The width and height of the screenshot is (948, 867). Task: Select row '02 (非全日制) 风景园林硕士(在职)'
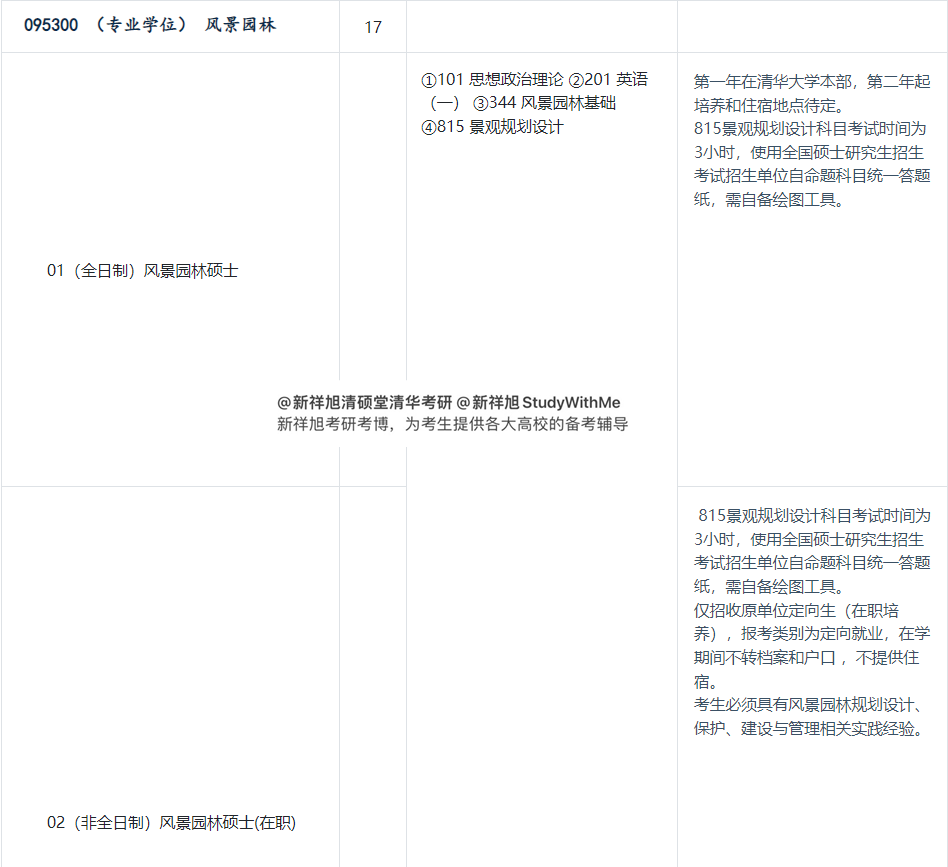coord(171,822)
